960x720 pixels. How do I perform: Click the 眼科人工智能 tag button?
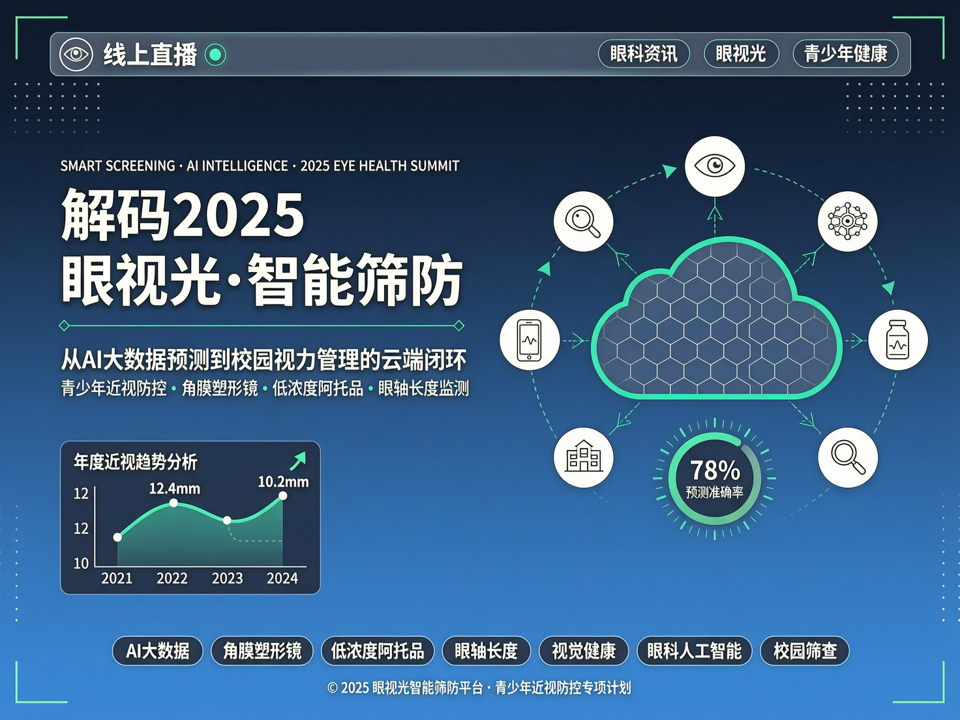[x=694, y=651]
